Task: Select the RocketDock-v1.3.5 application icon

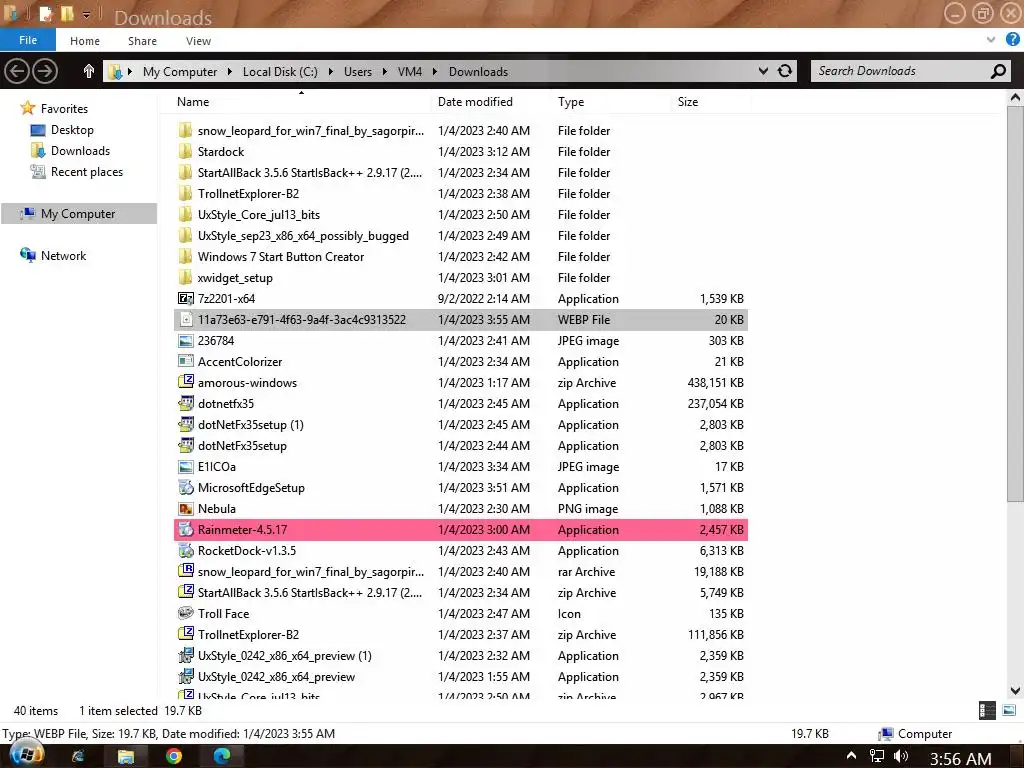Action: (185, 551)
